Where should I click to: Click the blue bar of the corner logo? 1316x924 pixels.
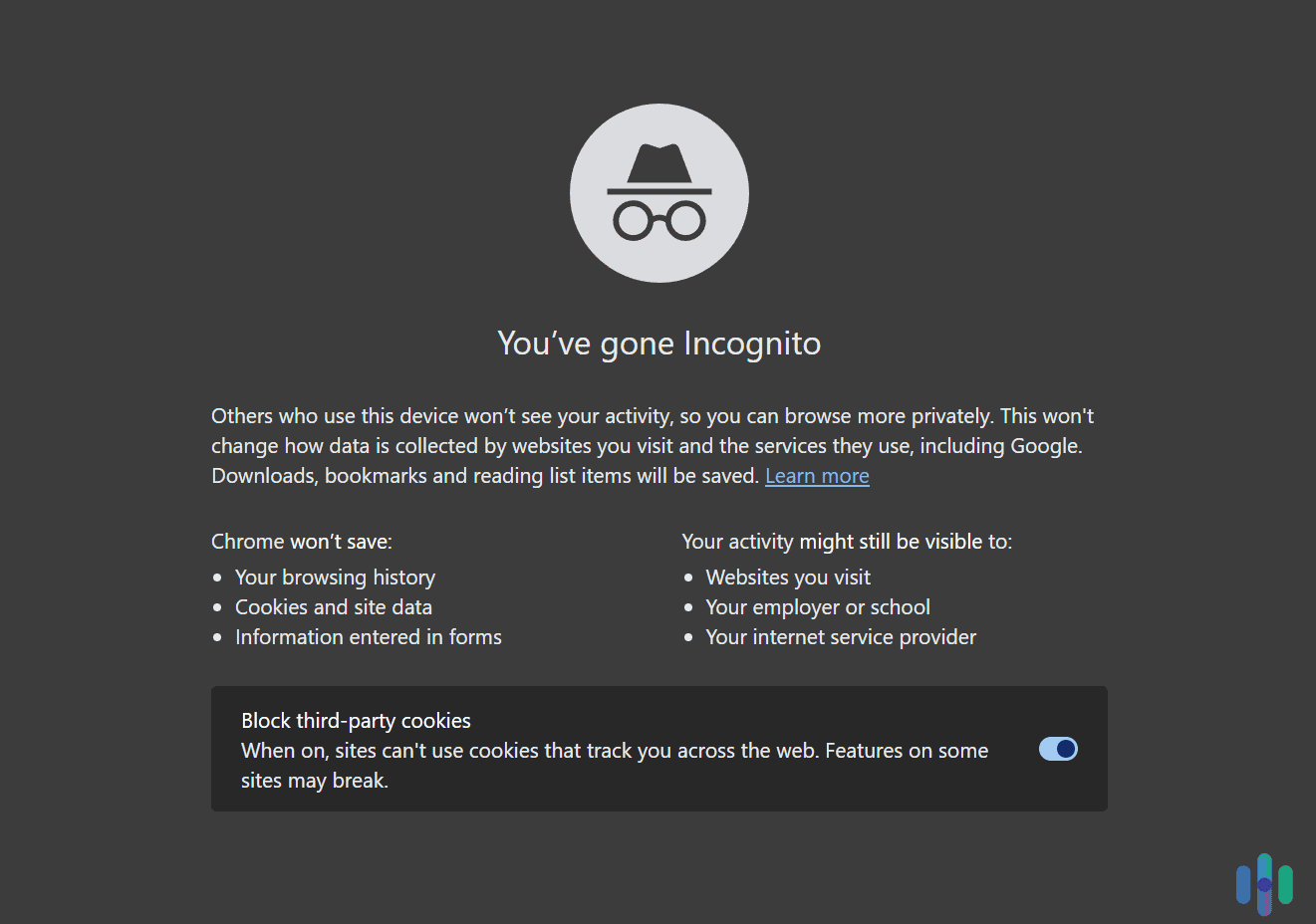1244,886
